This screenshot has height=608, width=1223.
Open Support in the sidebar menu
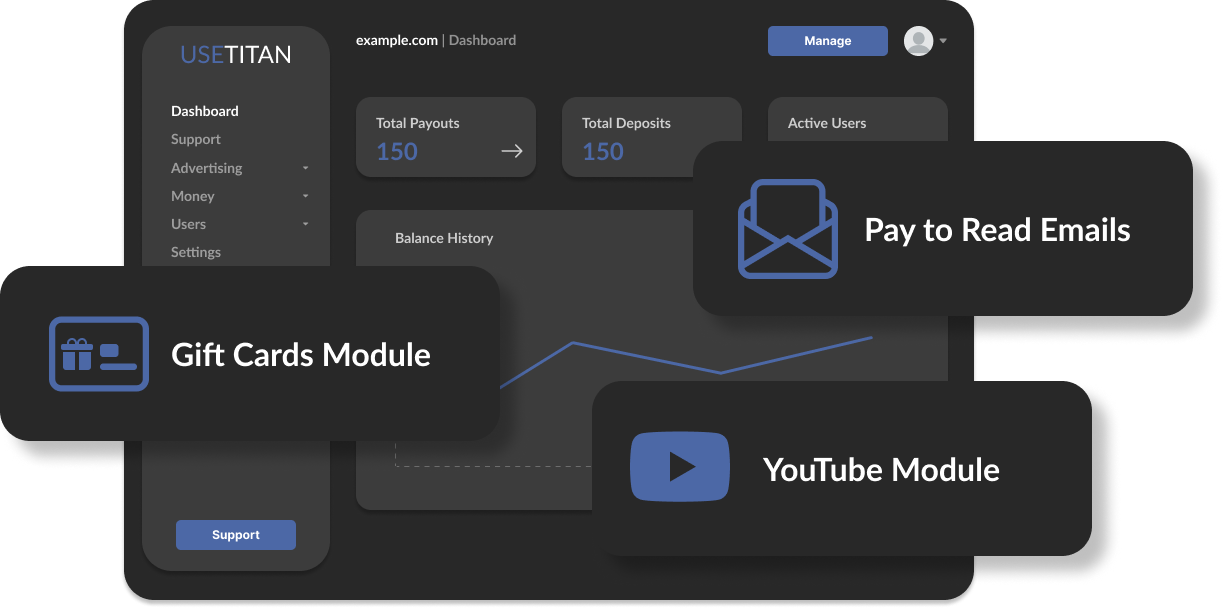click(196, 139)
